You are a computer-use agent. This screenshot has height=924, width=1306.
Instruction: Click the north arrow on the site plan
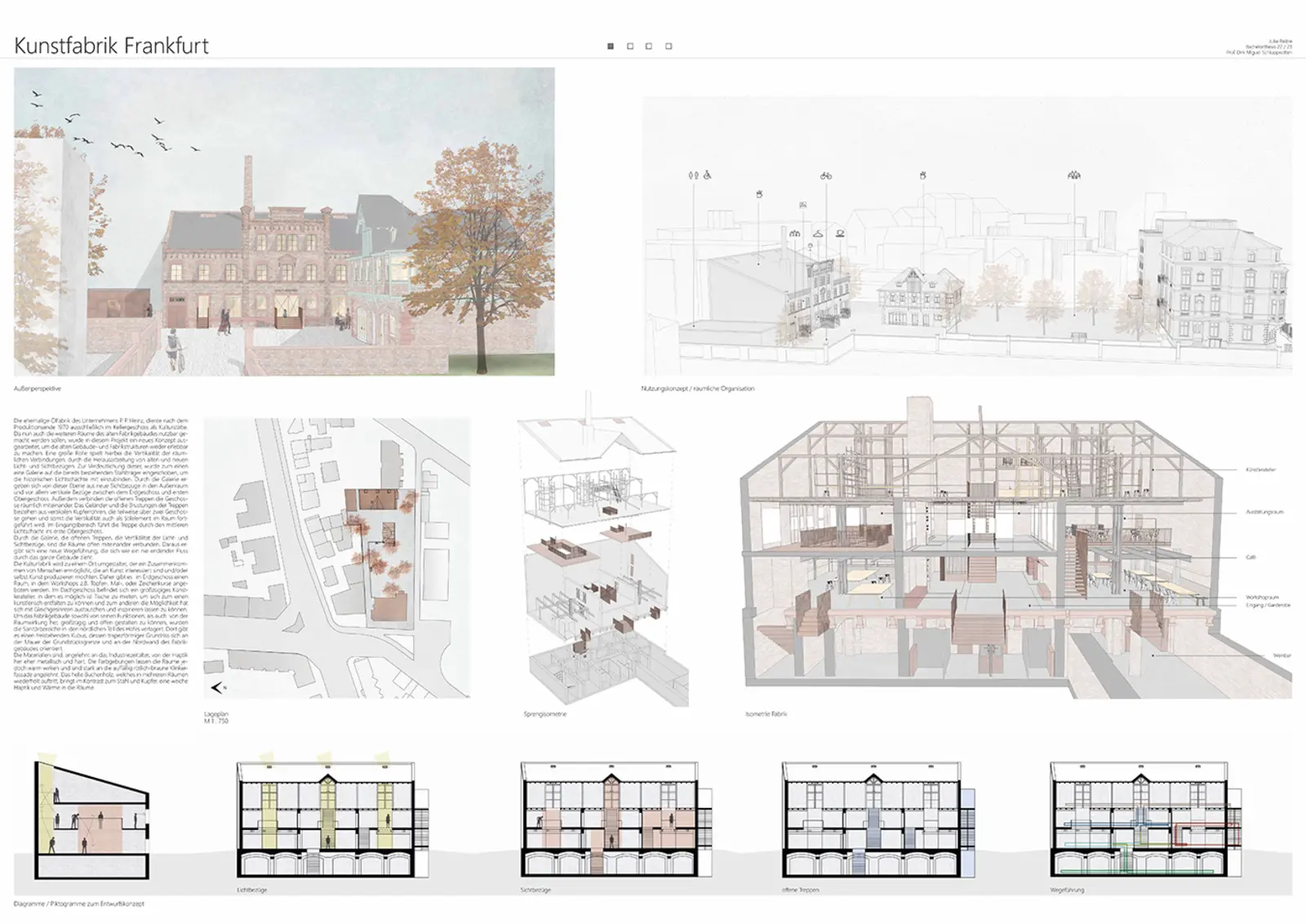(x=217, y=687)
